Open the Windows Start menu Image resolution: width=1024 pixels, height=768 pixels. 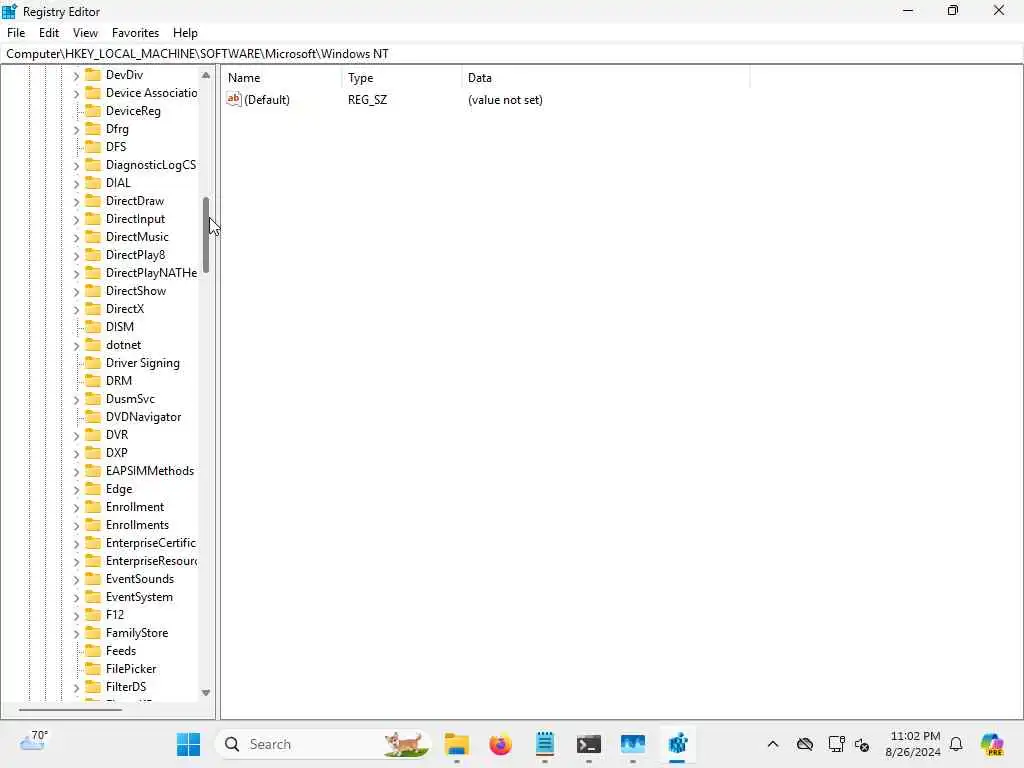tap(188, 744)
